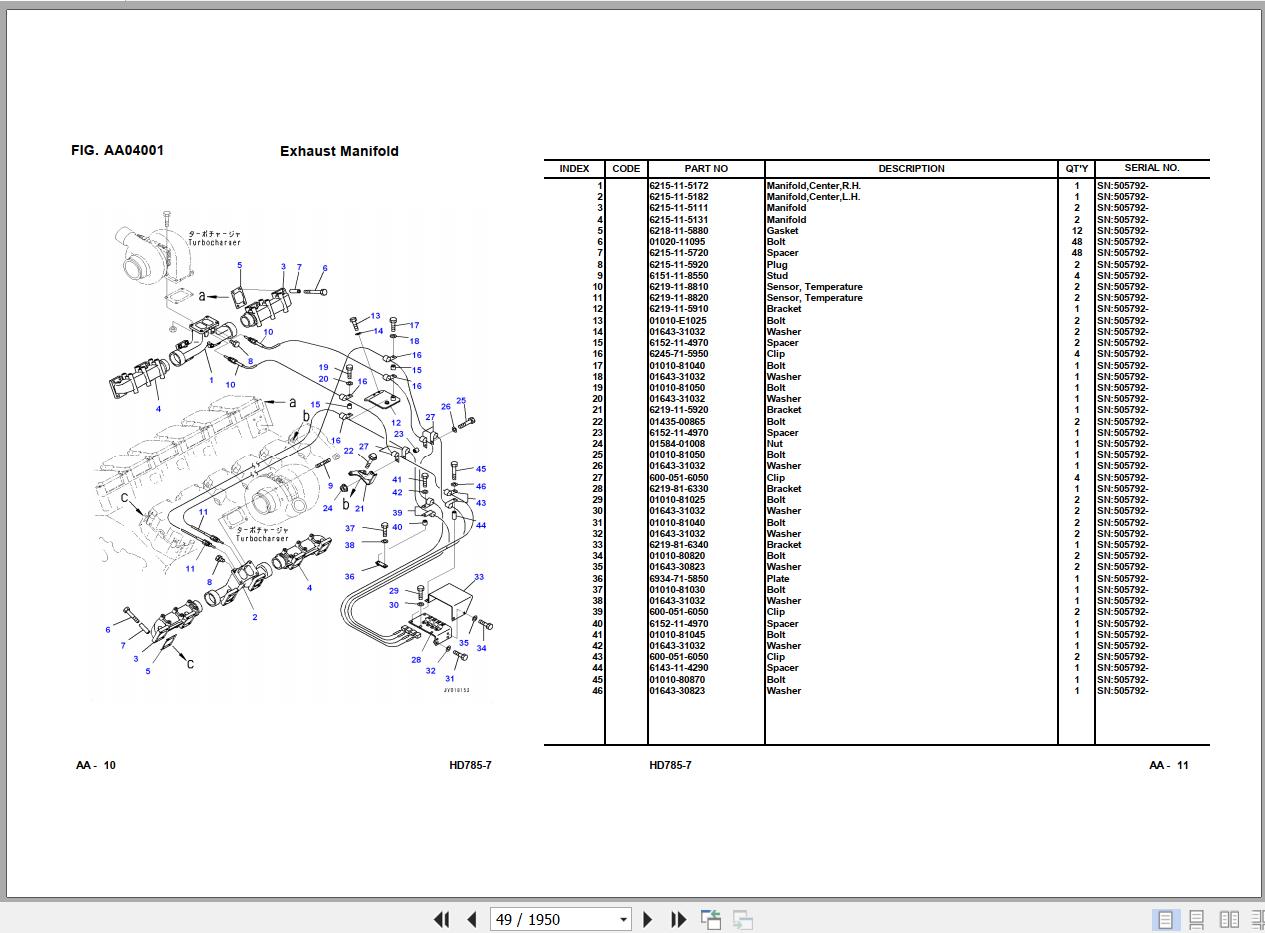Click the upper Turbocharger illustration in diagram
The height and width of the screenshot is (933, 1265).
[x=150, y=253]
